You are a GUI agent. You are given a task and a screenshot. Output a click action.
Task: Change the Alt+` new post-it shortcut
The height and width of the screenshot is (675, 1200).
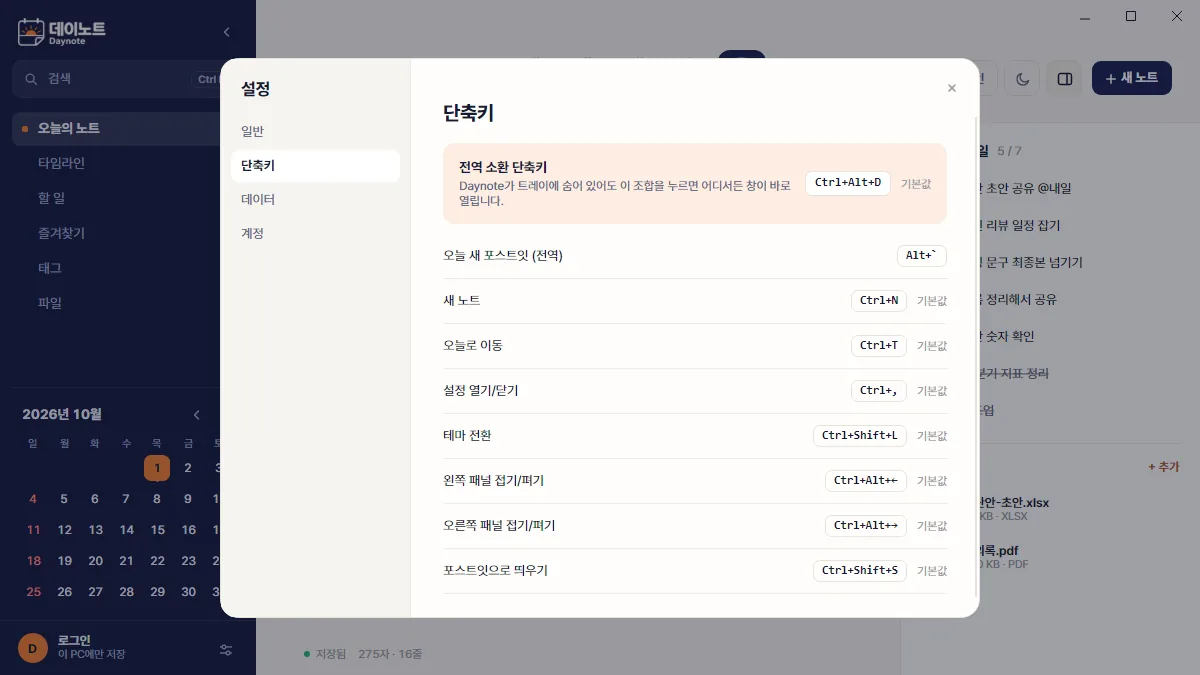click(921, 256)
